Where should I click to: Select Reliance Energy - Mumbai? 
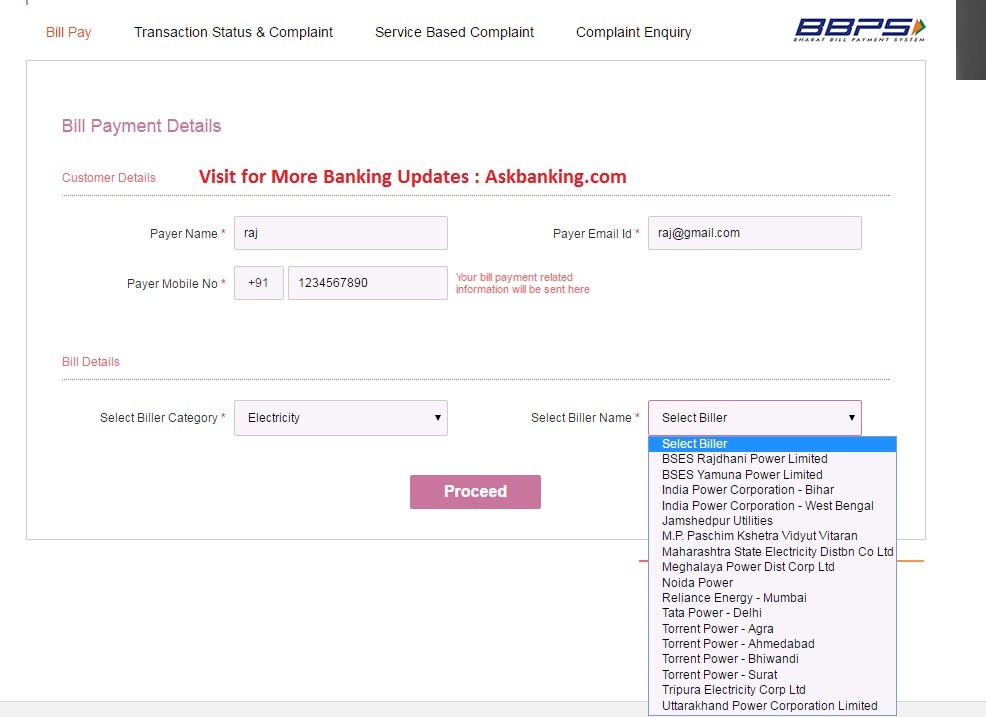(x=772, y=598)
